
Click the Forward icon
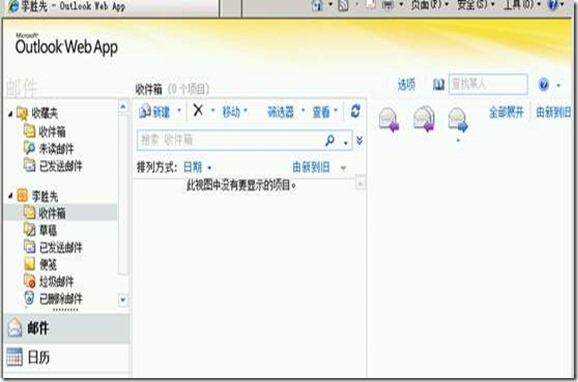[x=458, y=119]
